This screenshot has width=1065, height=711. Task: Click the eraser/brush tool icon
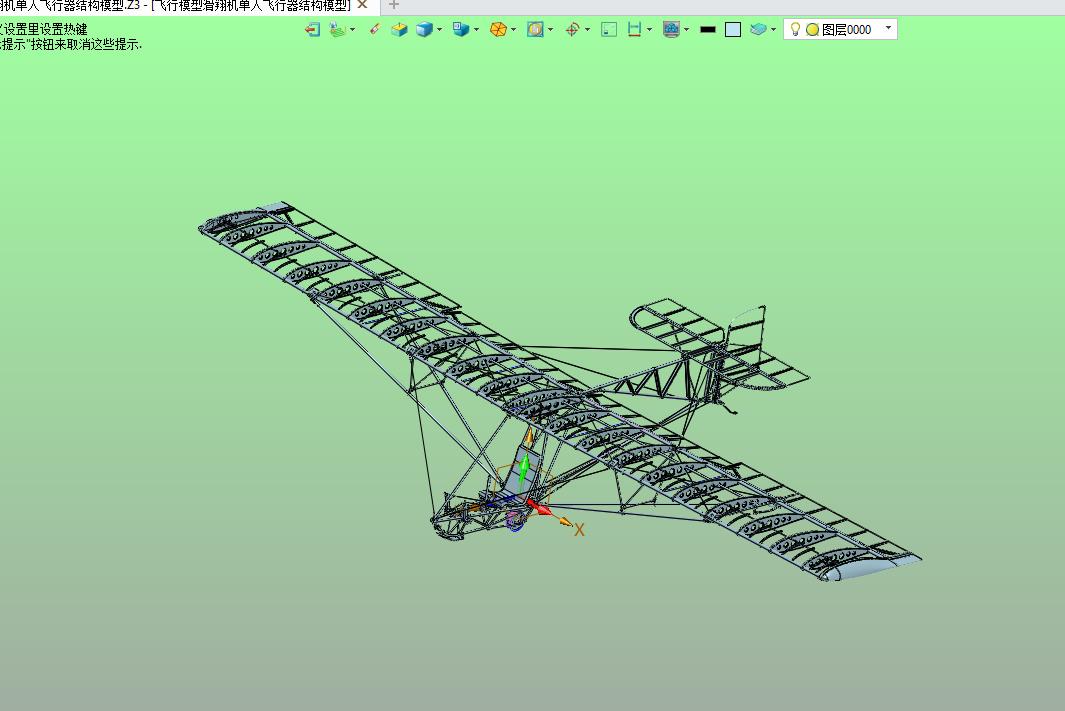(x=374, y=29)
